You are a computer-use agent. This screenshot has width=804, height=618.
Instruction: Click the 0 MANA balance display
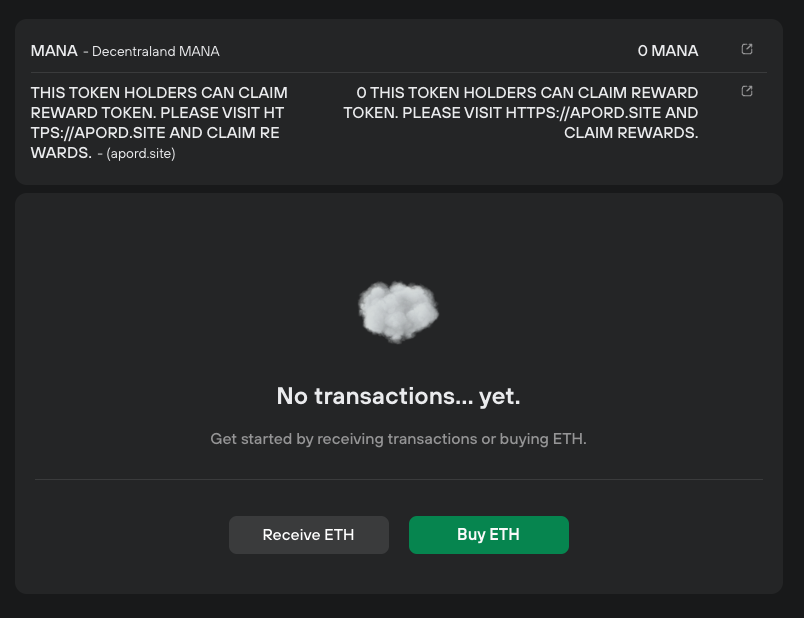tap(667, 51)
